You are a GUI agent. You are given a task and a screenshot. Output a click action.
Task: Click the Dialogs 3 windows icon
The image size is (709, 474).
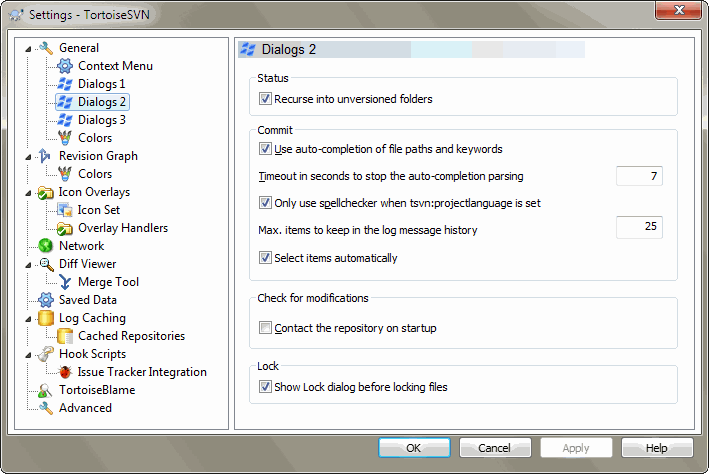[x=65, y=120]
